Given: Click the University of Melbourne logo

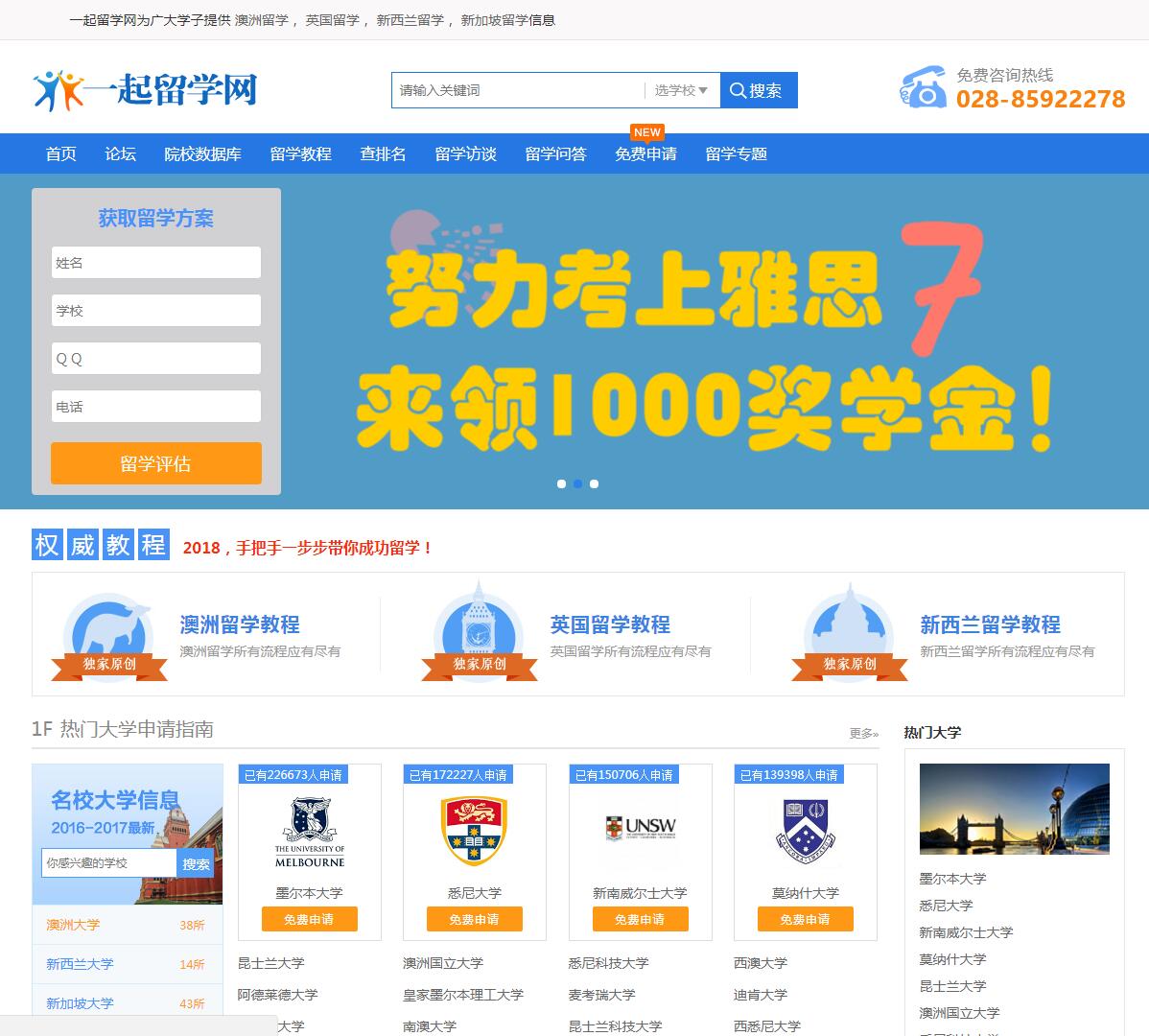Looking at the screenshot, I should click(310, 833).
